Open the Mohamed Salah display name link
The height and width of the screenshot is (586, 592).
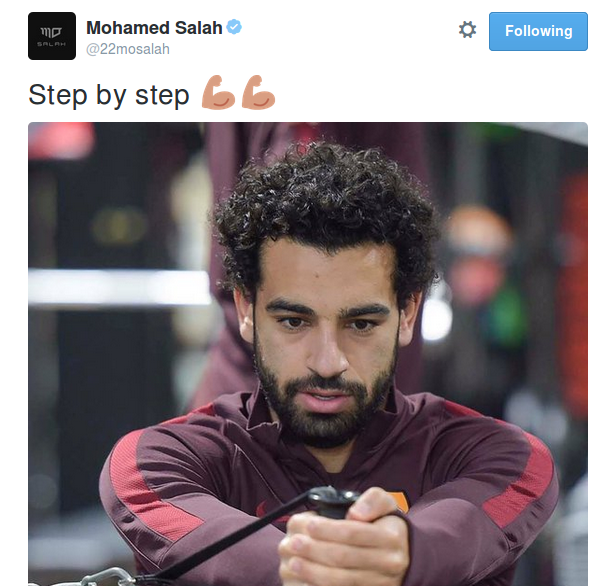(x=154, y=28)
